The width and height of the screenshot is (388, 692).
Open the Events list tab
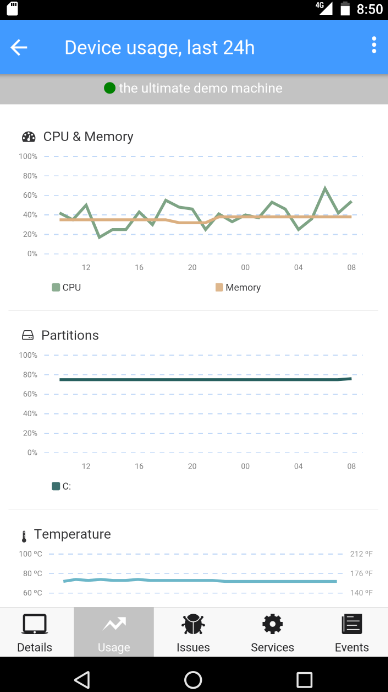coord(352,632)
